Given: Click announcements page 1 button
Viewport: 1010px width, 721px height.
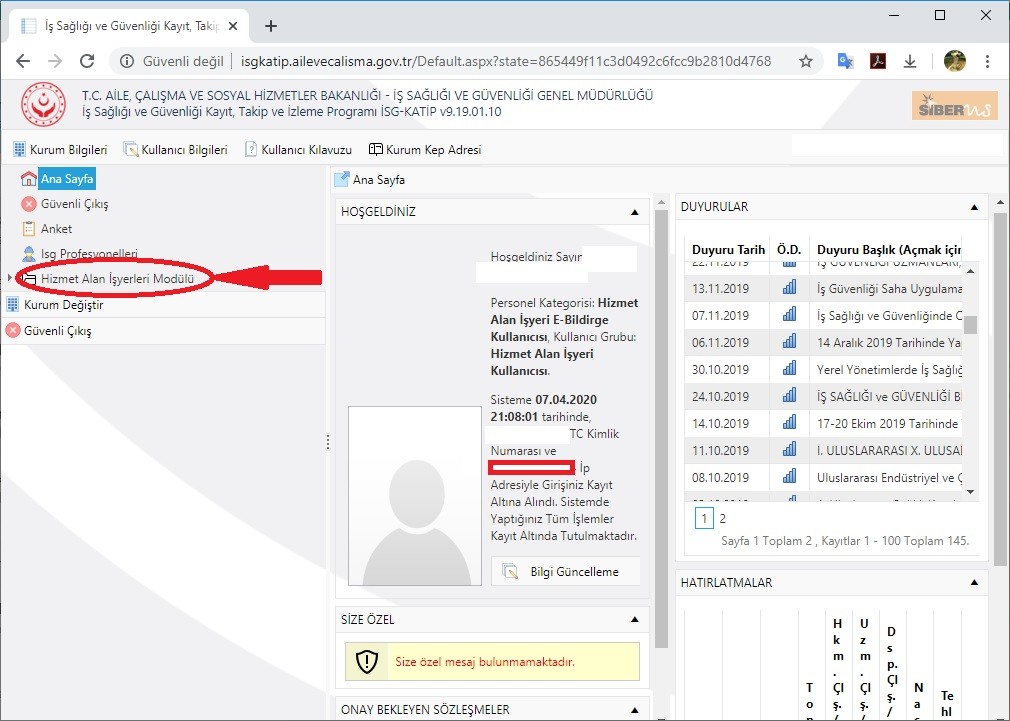Looking at the screenshot, I should (x=704, y=519).
